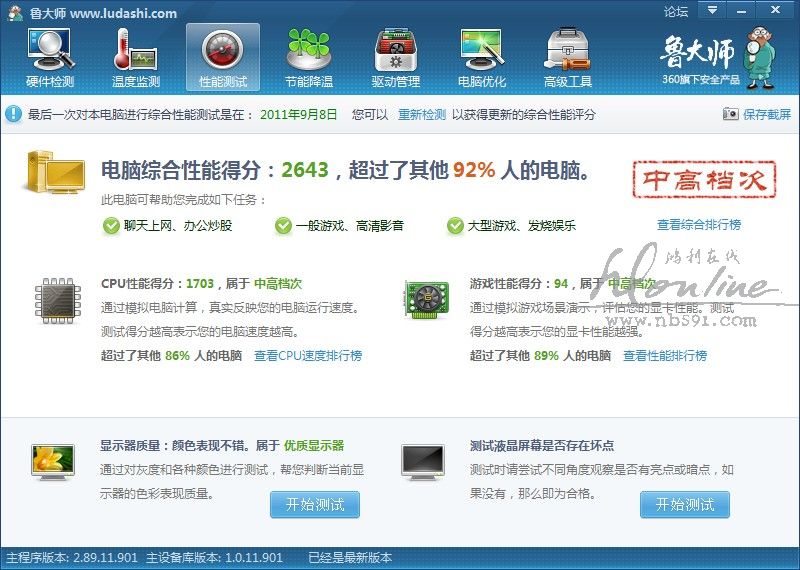Switch to 温度监测 temperature monitoring tab
Viewport: 800px width, 570px height.
click(x=136, y=58)
